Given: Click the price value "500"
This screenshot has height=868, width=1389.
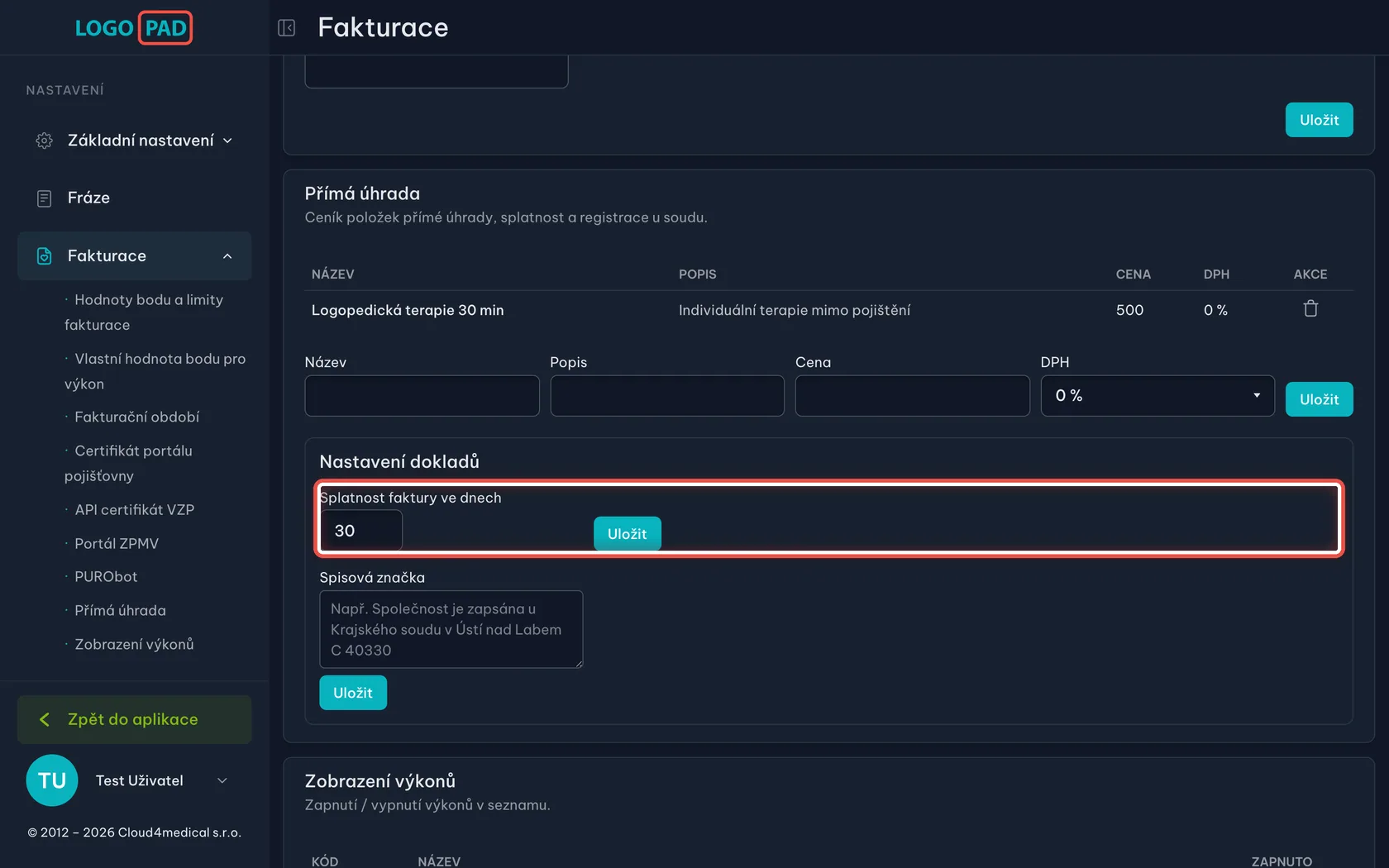Looking at the screenshot, I should coord(1129,310).
